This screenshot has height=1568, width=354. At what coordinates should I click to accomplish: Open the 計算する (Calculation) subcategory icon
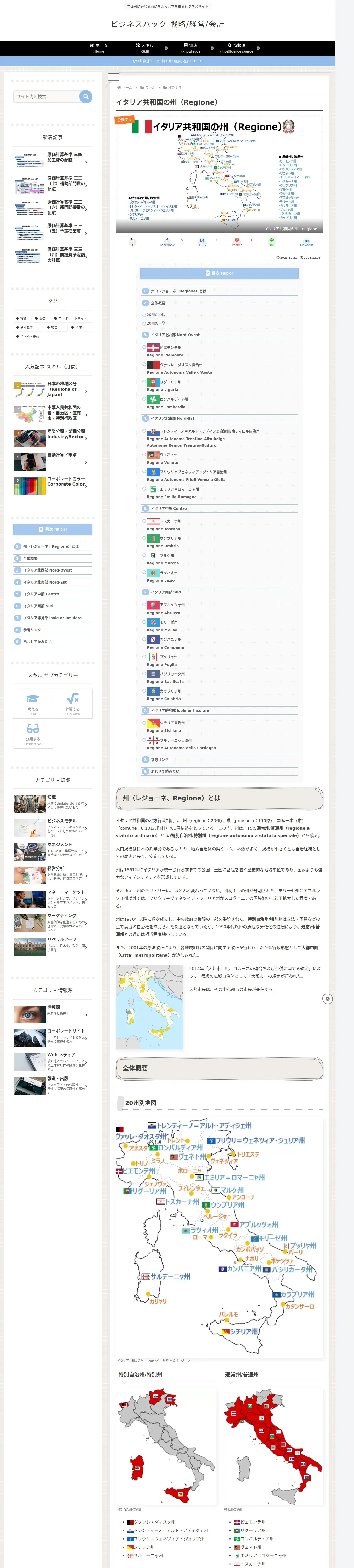pos(72,699)
